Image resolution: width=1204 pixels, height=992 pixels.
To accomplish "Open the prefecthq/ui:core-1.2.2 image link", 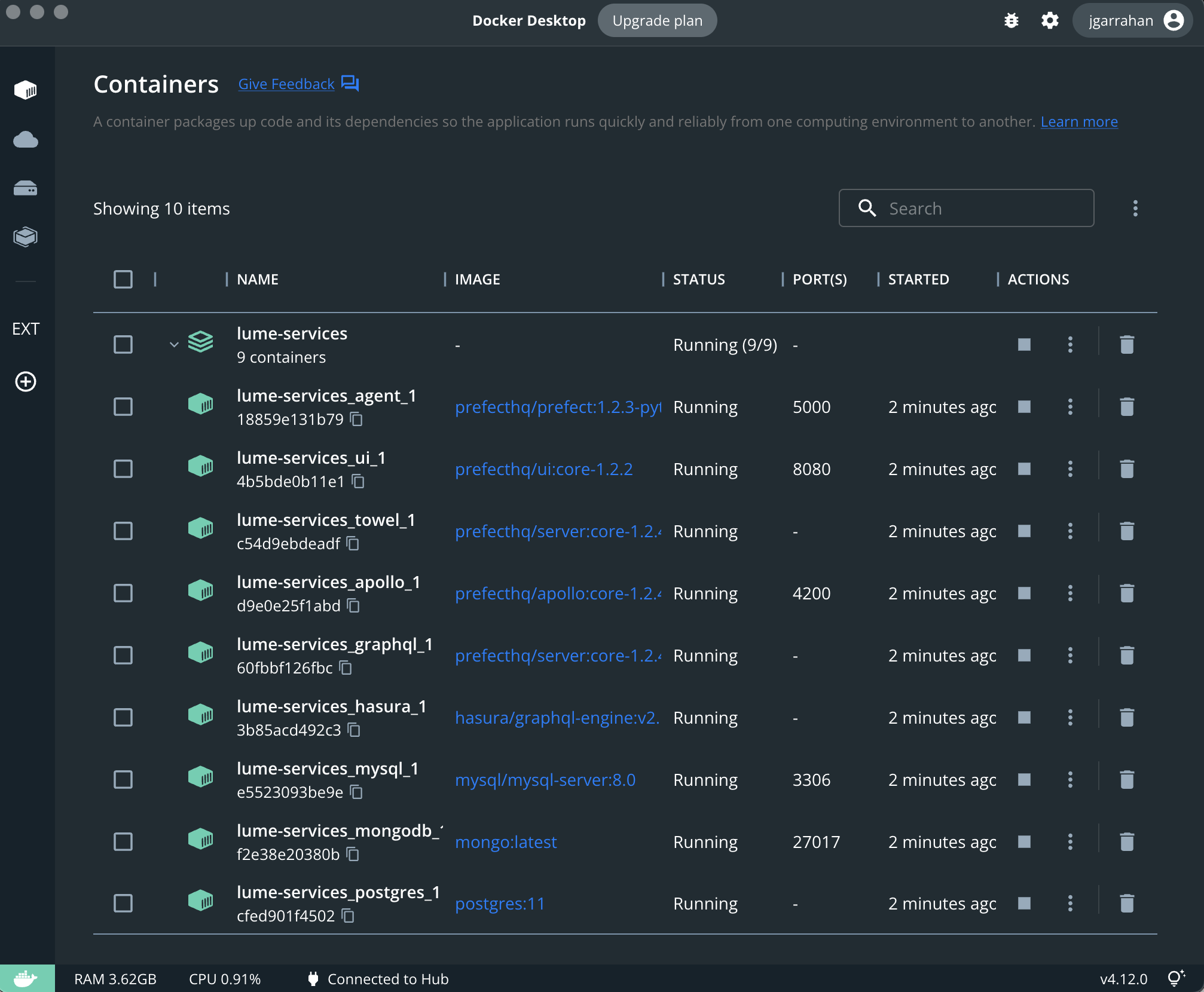I will pos(543,469).
